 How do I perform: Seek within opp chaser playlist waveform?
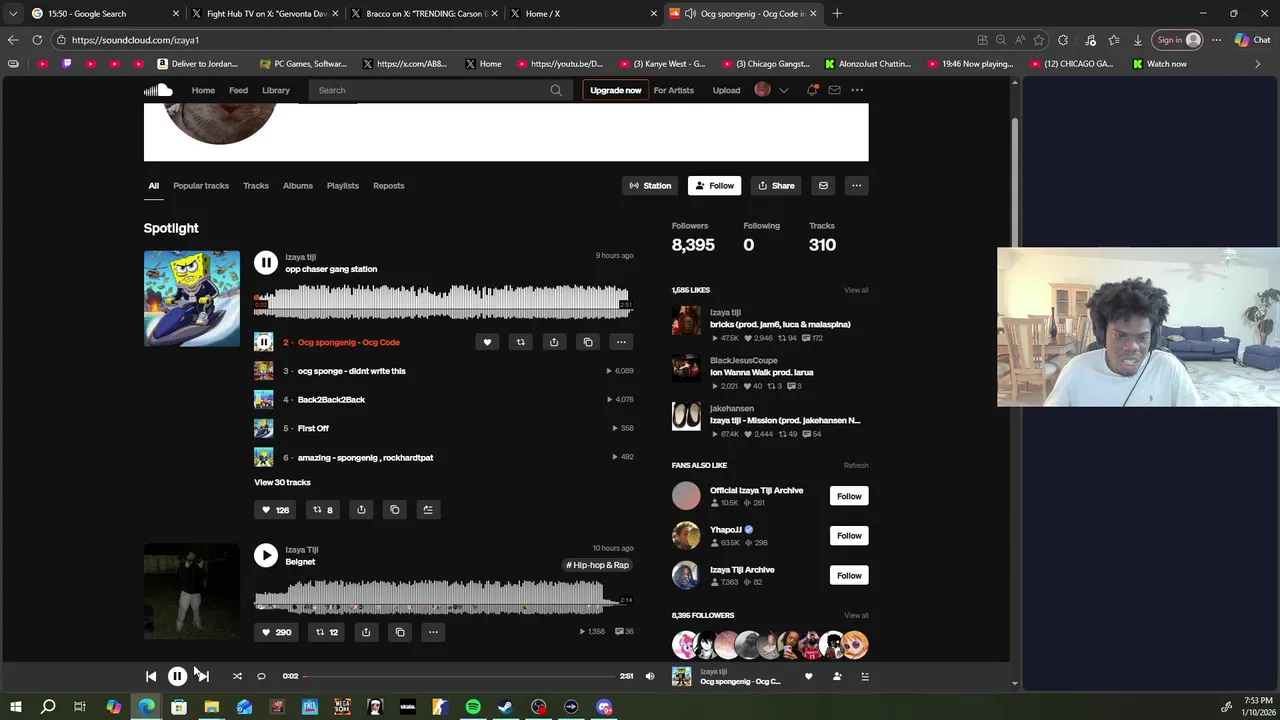(444, 300)
